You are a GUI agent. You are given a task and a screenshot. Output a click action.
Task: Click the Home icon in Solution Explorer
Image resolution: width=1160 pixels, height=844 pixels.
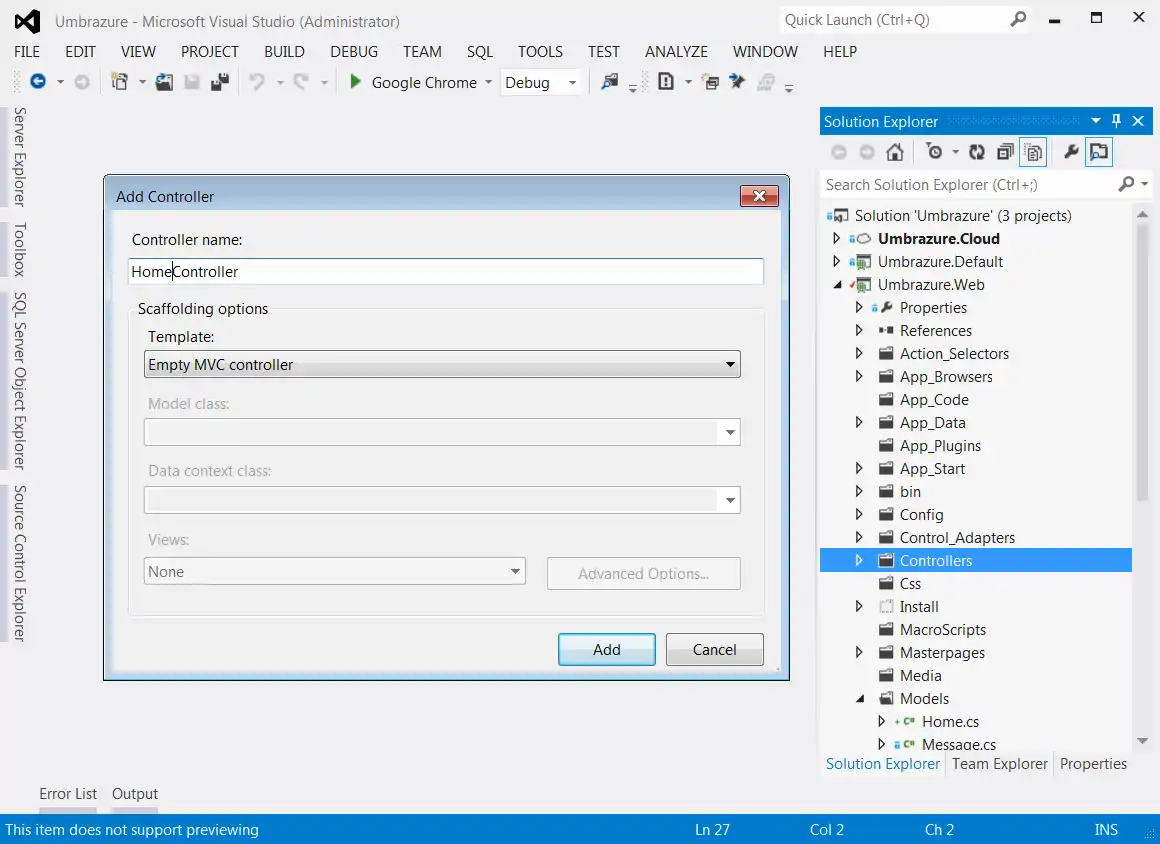click(x=895, y=152)
